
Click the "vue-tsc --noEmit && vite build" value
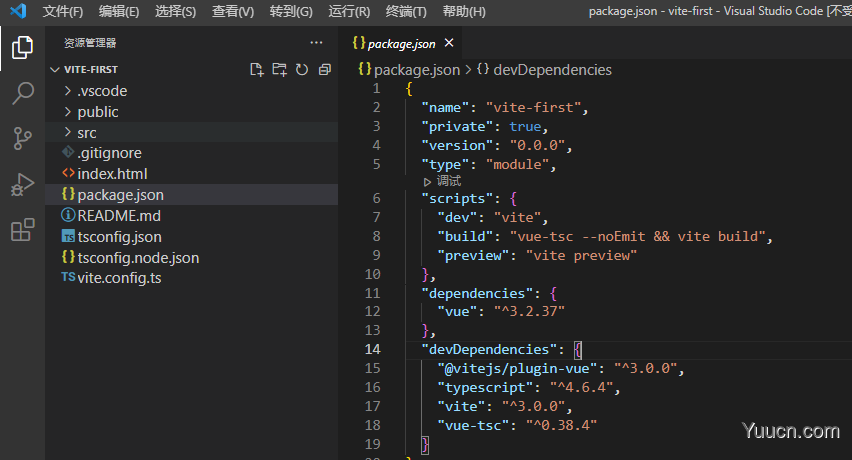pyautogui.click(x=637, y=236)
